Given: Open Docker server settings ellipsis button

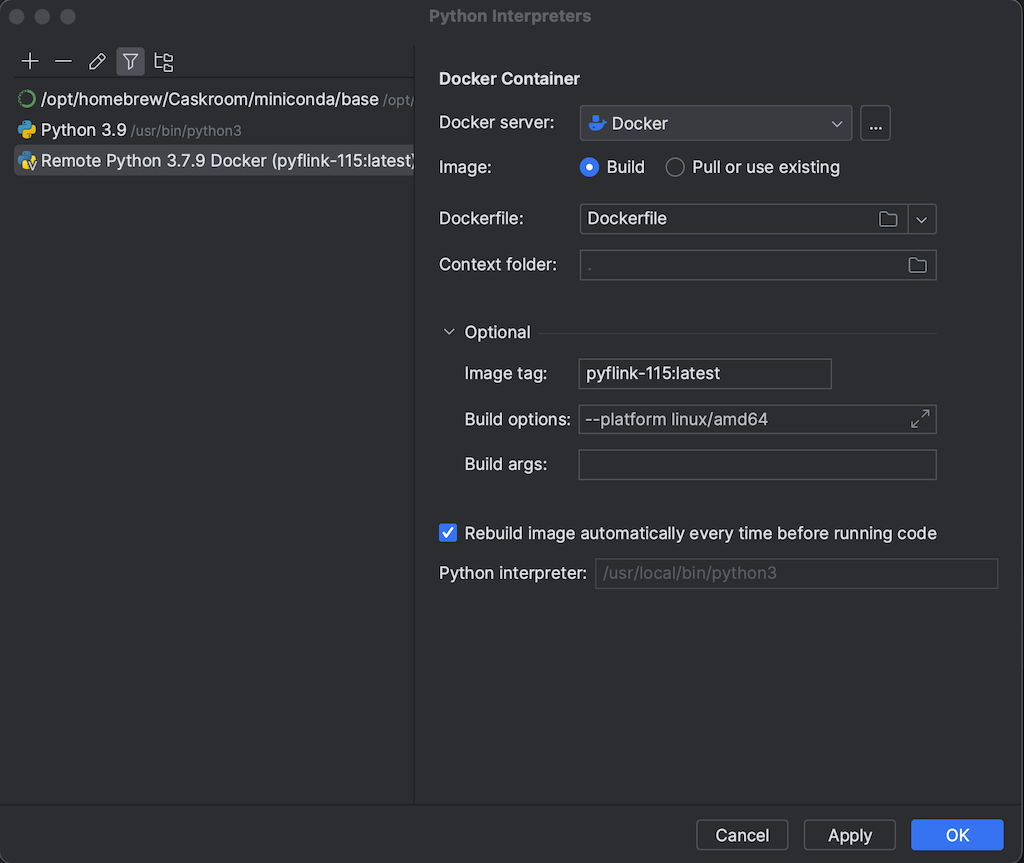Looking at the screenshot, I should (875, 123).
